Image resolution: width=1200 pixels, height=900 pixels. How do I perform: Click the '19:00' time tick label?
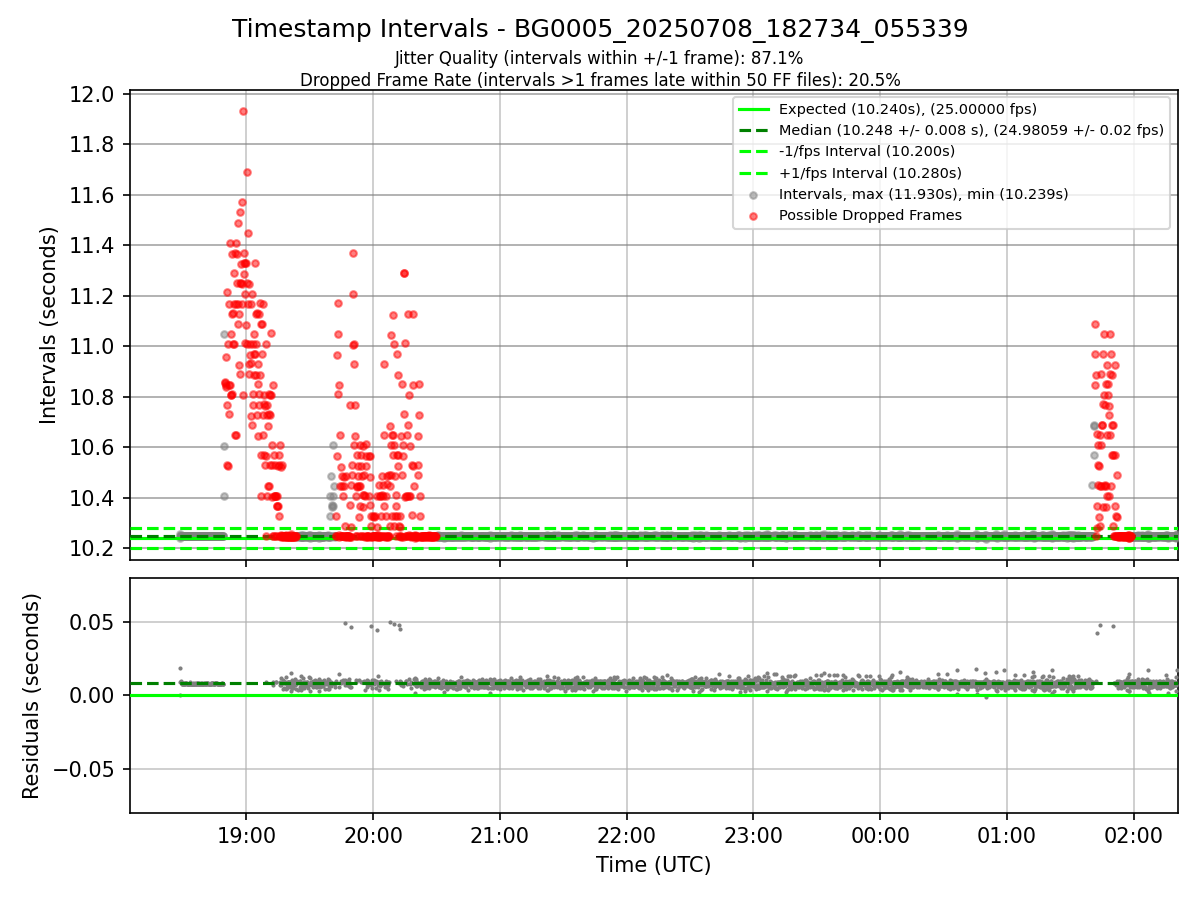coord(246,835)
